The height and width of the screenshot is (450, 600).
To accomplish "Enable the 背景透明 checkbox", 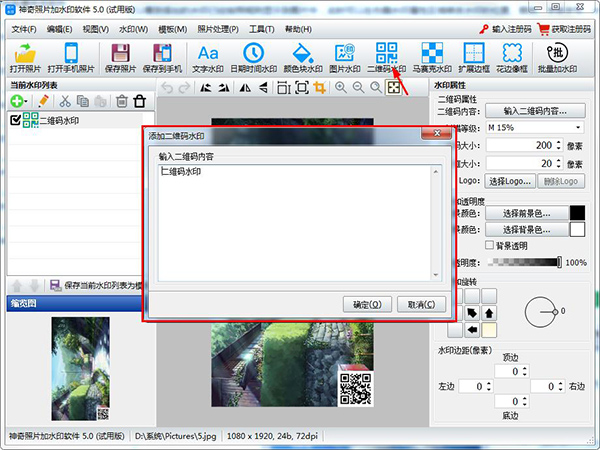I will 489,245.
